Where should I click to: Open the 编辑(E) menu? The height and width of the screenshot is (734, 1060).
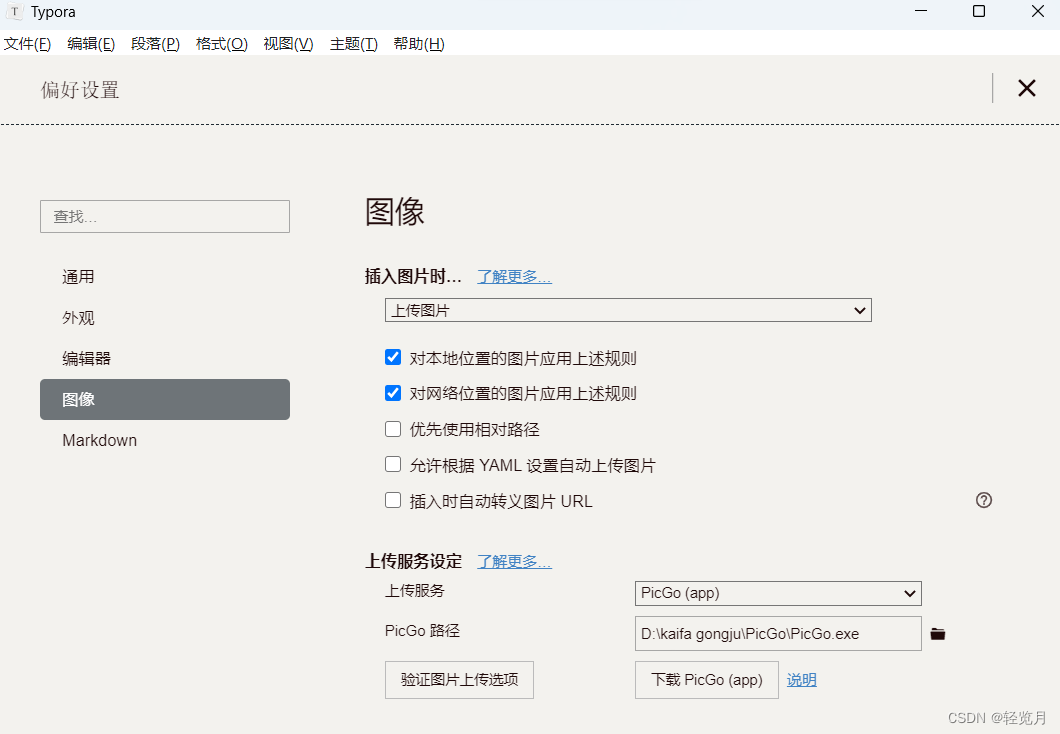tap(91, 44)
